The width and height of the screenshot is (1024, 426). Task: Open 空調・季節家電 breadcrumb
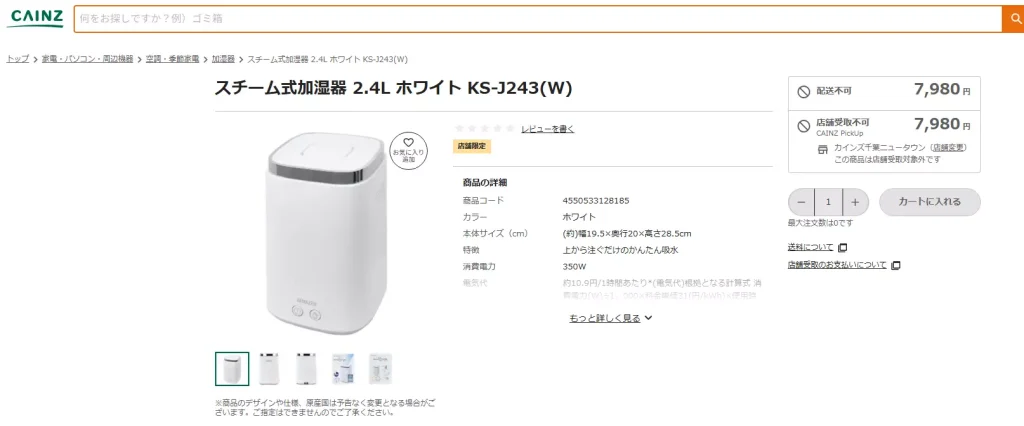172,59
